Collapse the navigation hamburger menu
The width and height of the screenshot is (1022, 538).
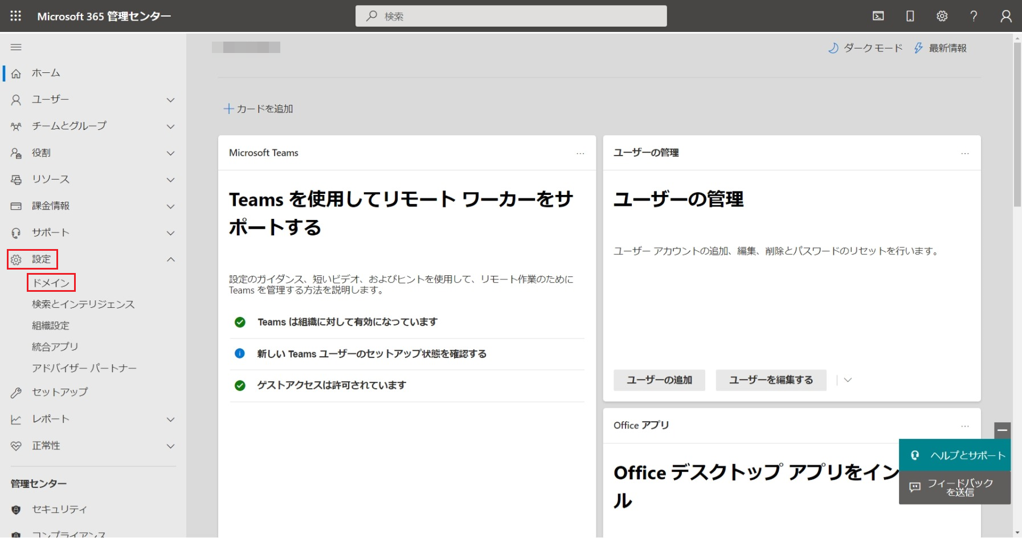point(16,47)
